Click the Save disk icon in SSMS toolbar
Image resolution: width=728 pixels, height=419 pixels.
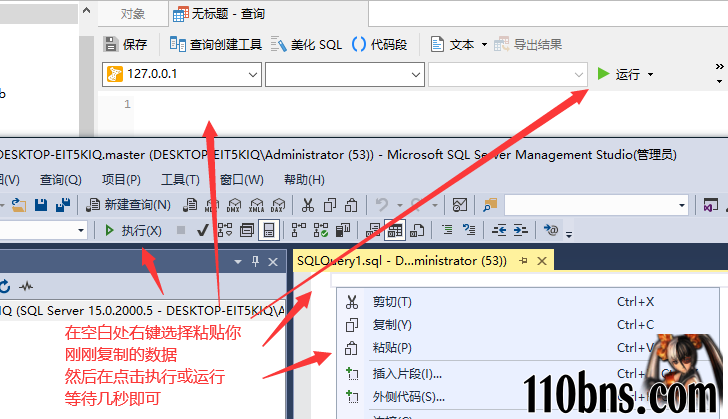[x=41, y=205]
